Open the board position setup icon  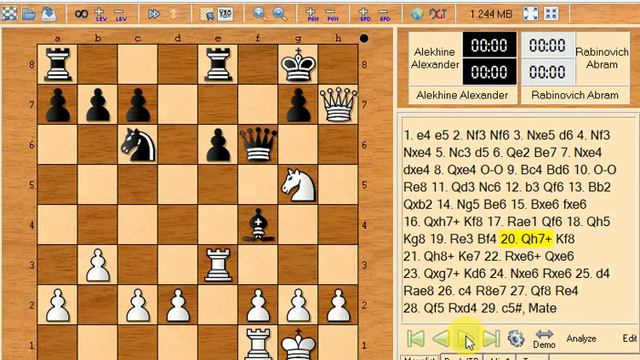(x=207, y=14)
